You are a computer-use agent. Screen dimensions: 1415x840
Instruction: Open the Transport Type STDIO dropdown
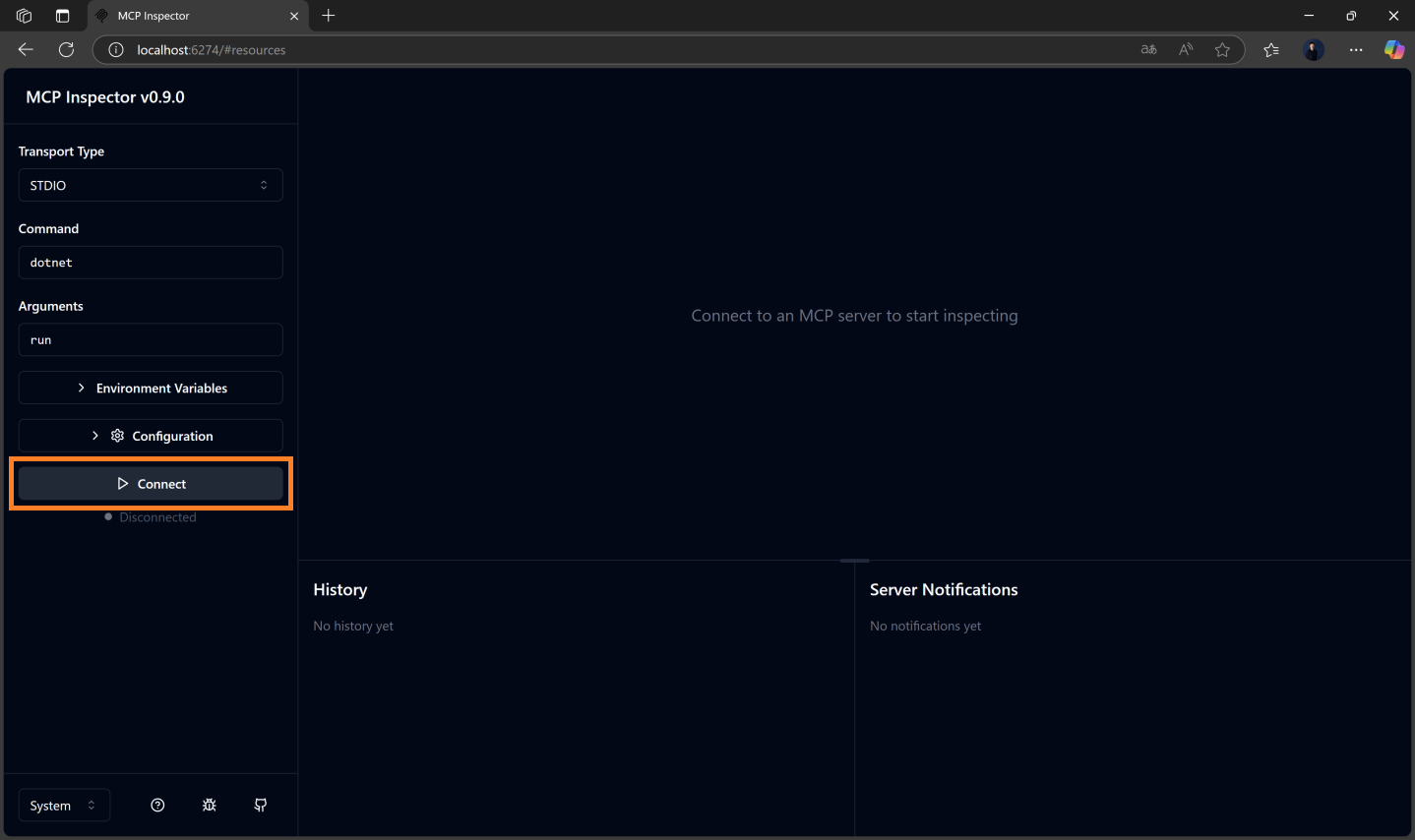tap(151, 185)
